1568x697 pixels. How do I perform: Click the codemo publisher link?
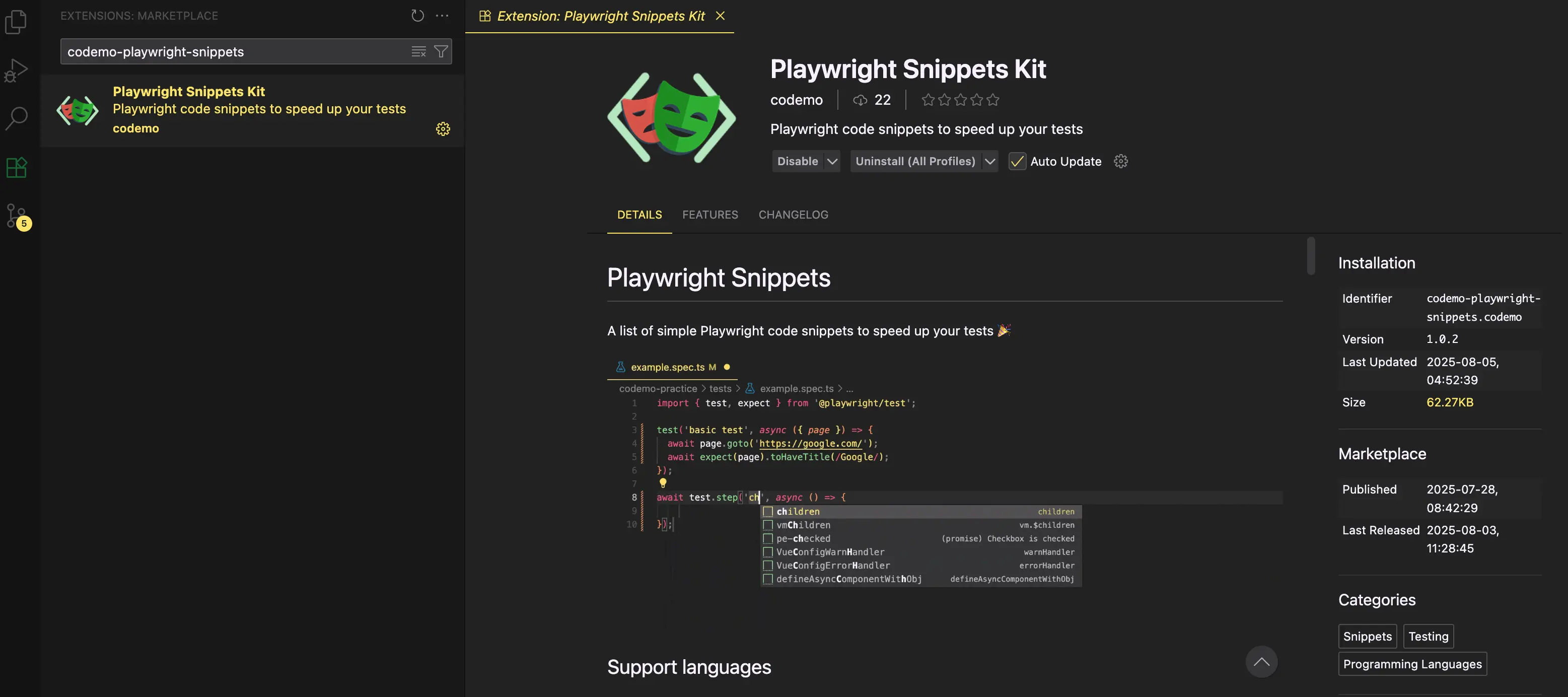click(796, 100)
